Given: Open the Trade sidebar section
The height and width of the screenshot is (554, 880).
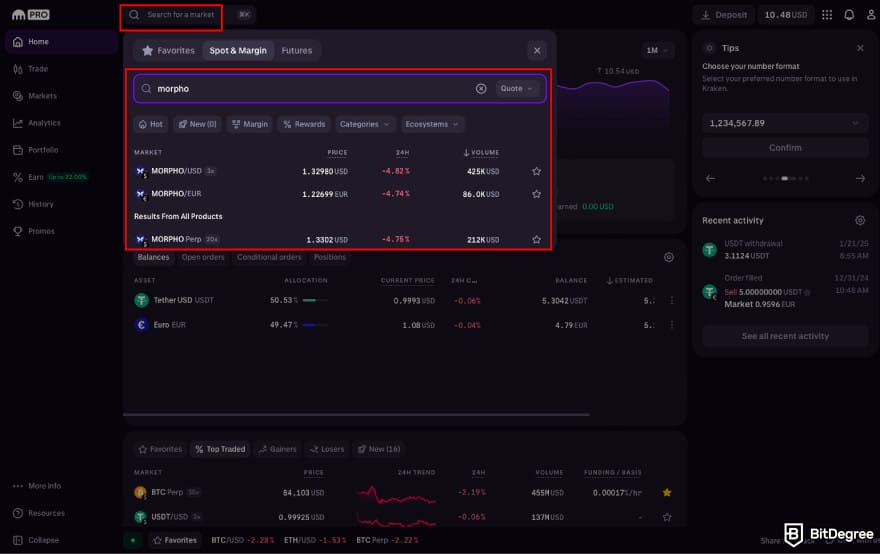Looking at the screenshot, I should pyautogui.click(x=61, y=68).
